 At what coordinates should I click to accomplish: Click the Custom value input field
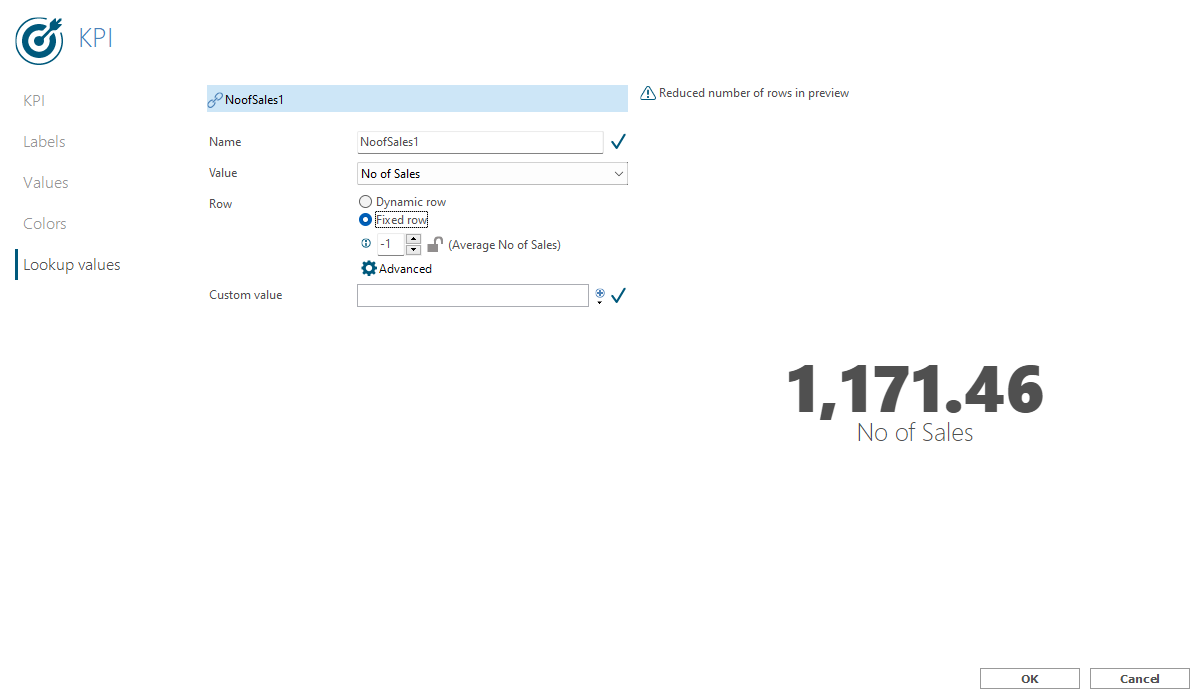(x=473, y=295)
